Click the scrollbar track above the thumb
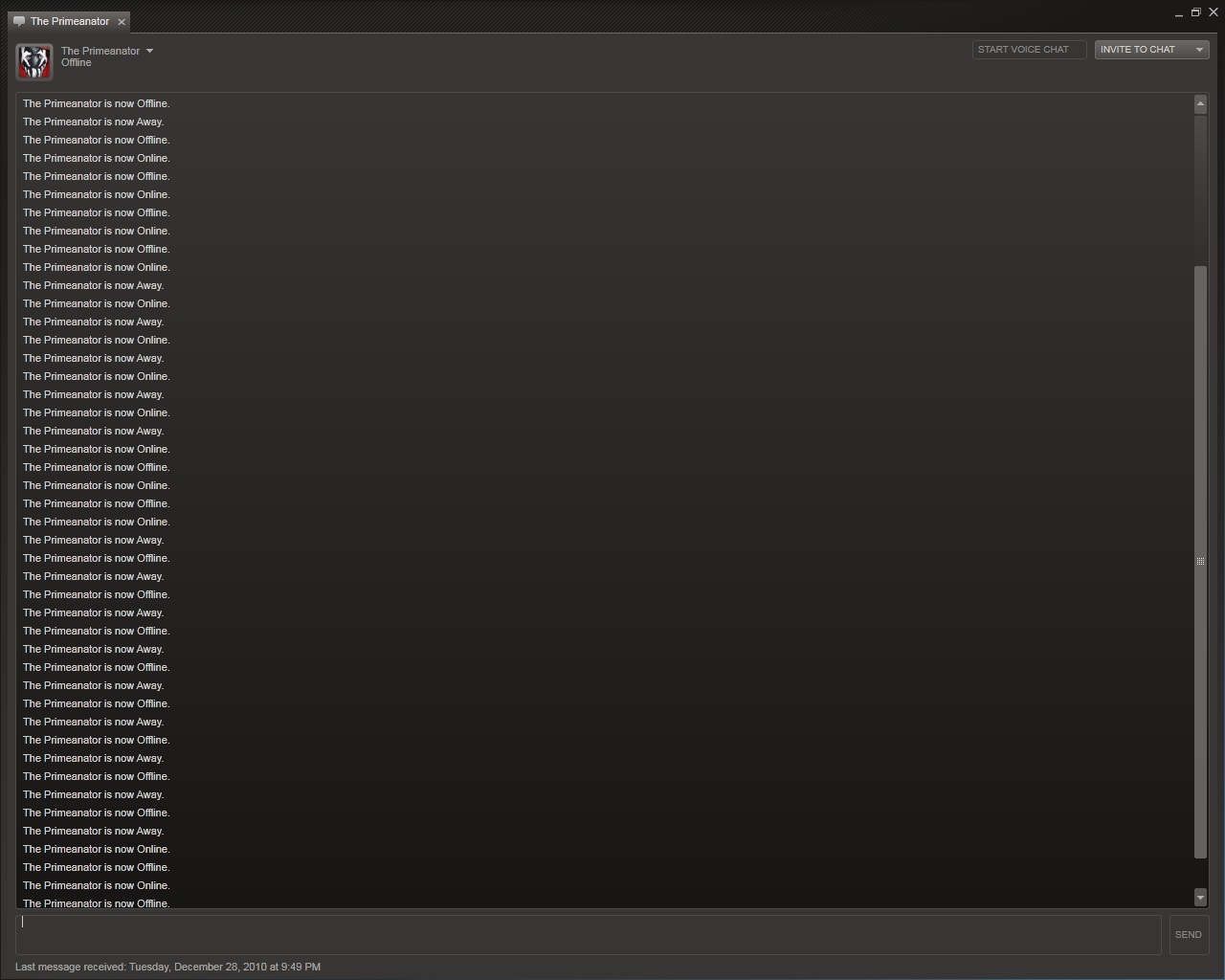Screen dimensions: 1225x980 pos(1199,191)
